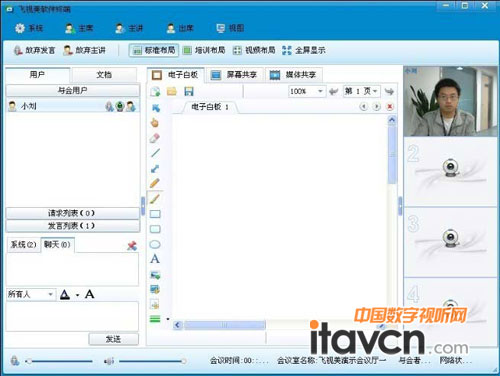Open the 文档 tab in left panel

(x=104, y=75)
